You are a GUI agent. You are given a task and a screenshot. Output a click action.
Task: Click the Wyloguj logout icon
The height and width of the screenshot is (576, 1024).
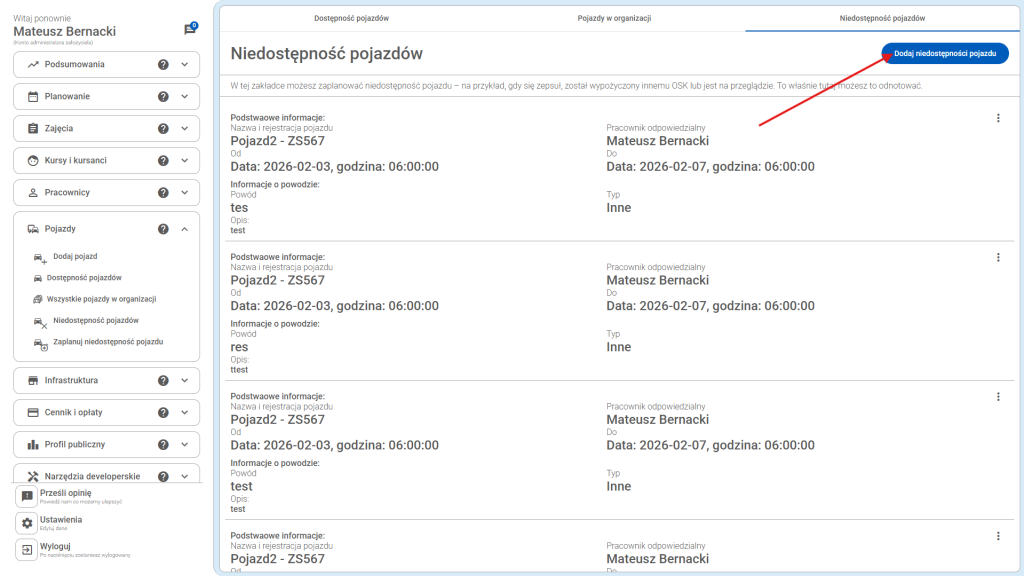[x=26, y=552]
